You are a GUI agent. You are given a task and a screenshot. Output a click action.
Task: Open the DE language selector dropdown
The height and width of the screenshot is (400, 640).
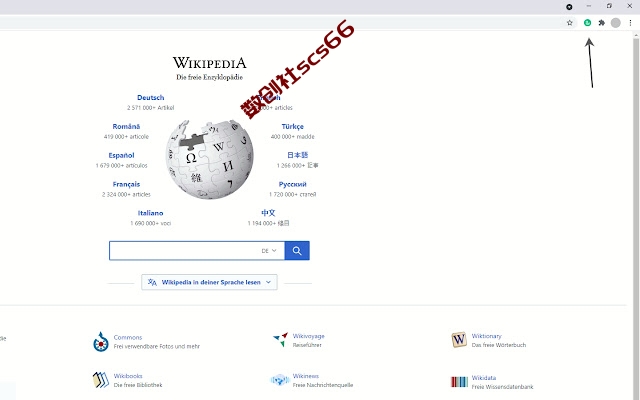[x=269, y=251]
